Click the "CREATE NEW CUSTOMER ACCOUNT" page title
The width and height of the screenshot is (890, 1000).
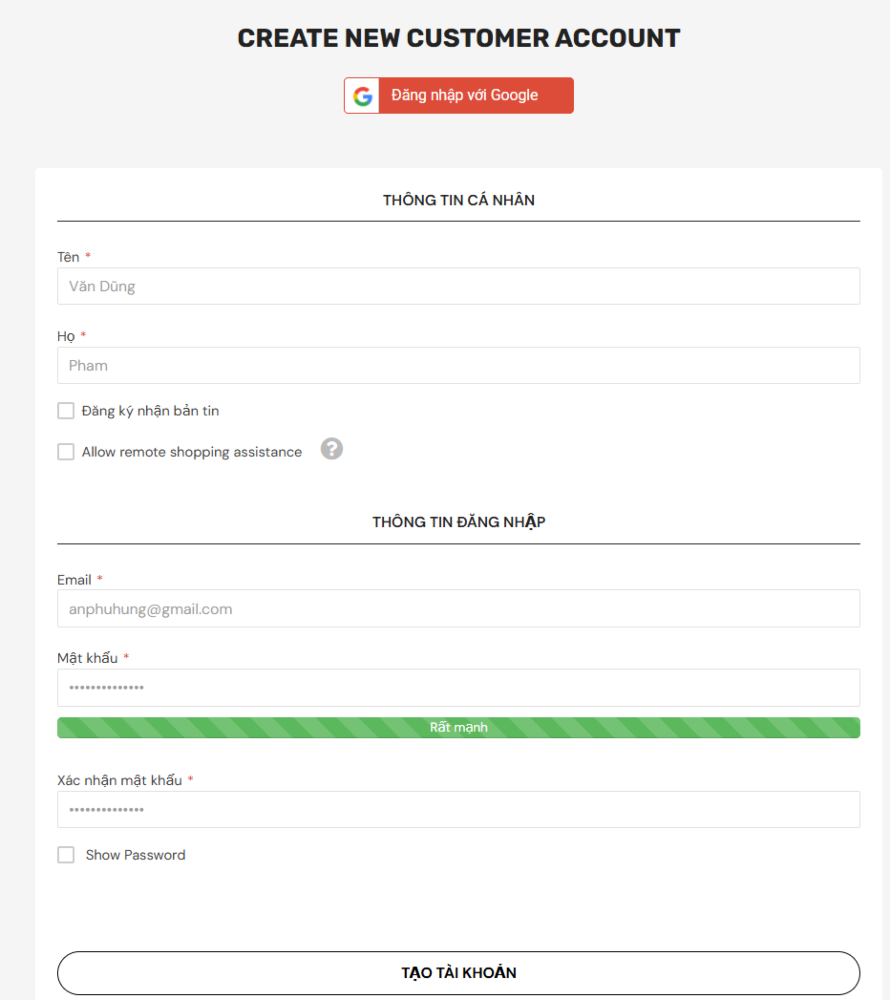point(458,38)
